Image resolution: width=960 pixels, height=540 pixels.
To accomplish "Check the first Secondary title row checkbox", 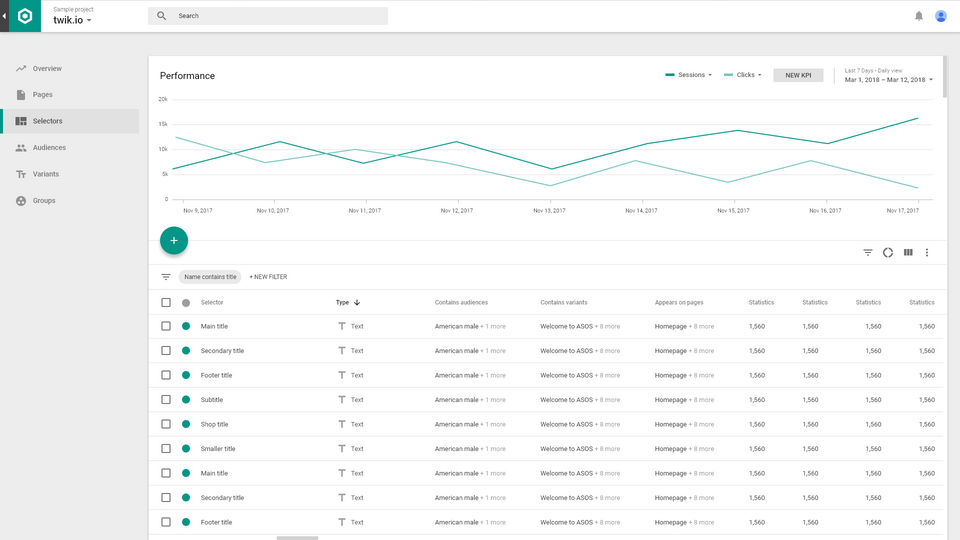I will tap(166, 351).
